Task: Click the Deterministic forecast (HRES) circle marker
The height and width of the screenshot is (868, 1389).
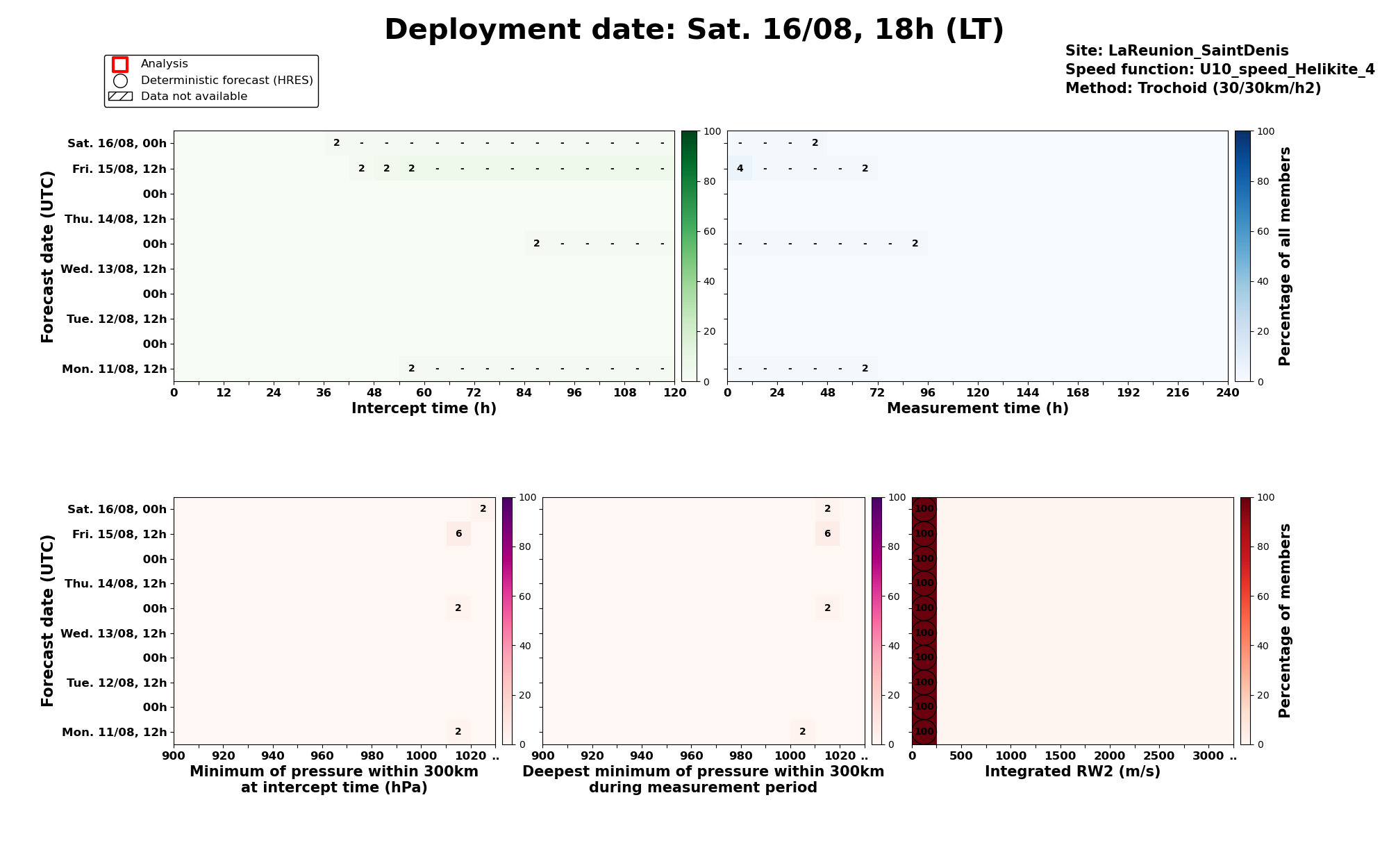Action: click(x=120, y=81)
